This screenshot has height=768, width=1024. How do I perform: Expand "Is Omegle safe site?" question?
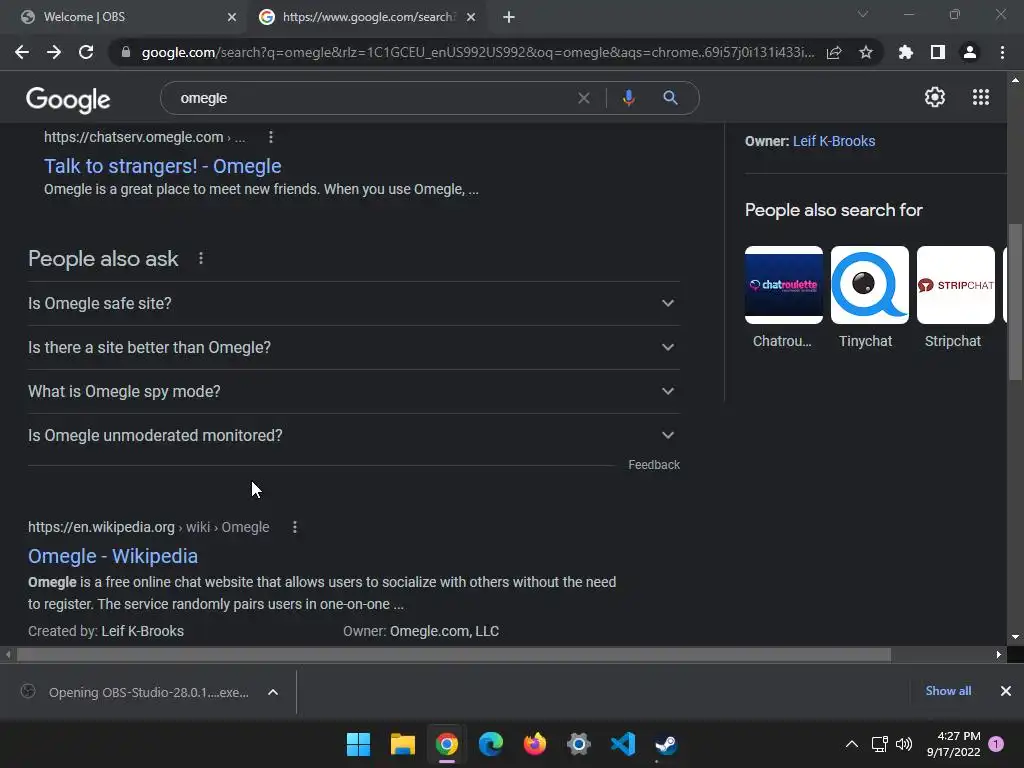354,304
